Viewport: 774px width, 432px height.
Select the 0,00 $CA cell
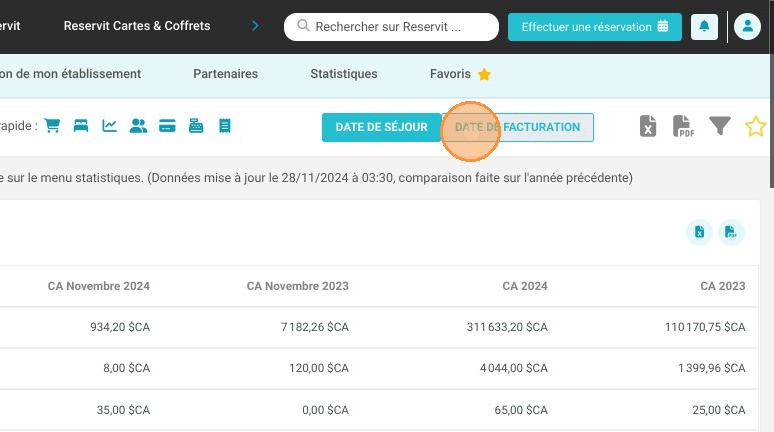[x=325, y=410]
